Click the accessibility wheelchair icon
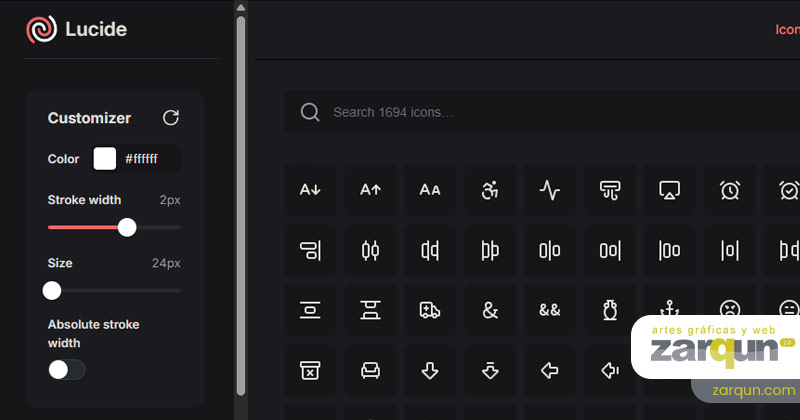Screen dimensions: 800x420 click(490, 190)
